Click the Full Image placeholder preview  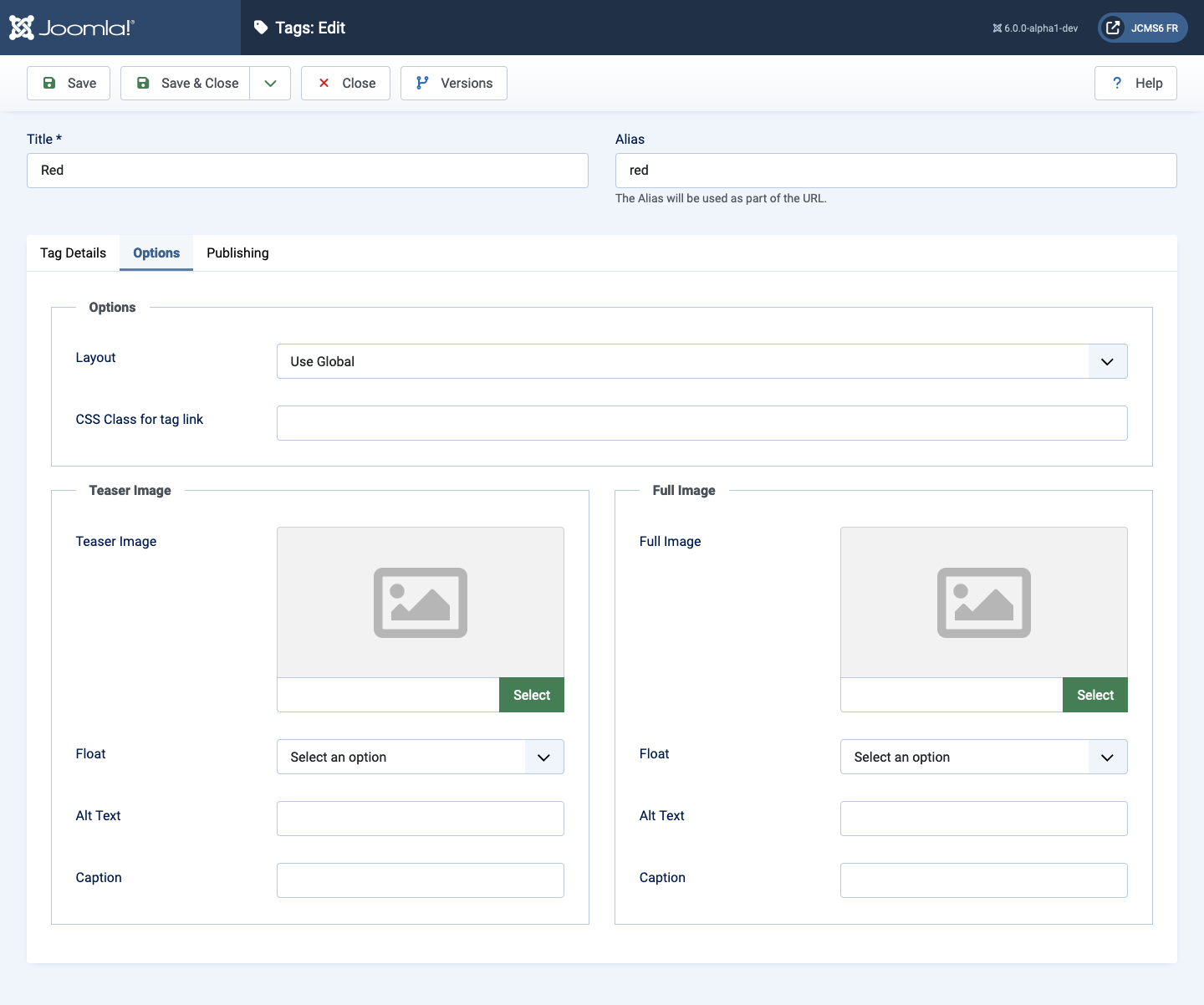(984, 602)
